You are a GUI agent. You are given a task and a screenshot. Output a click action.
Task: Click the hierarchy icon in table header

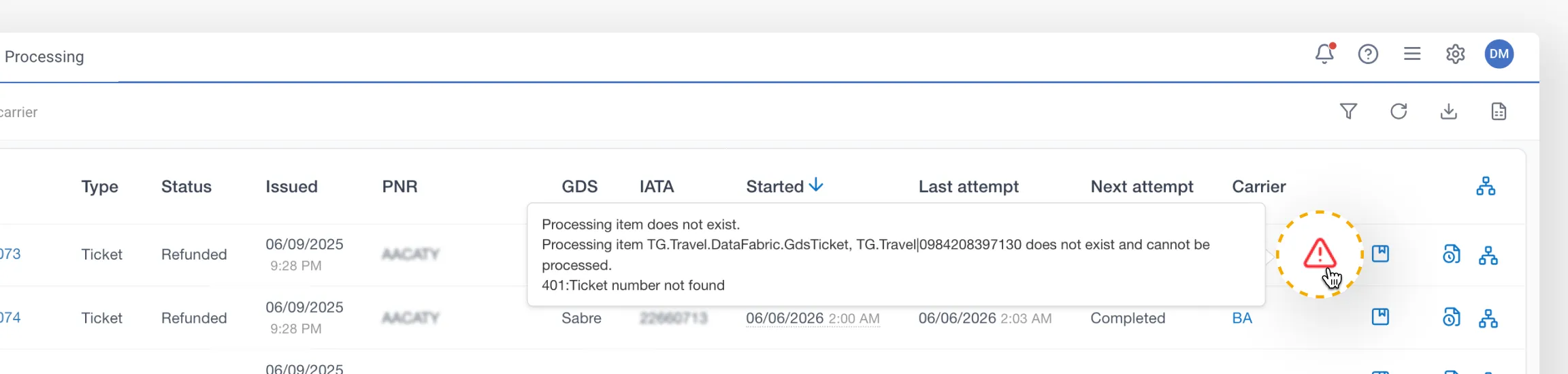tap(1486, 186)
